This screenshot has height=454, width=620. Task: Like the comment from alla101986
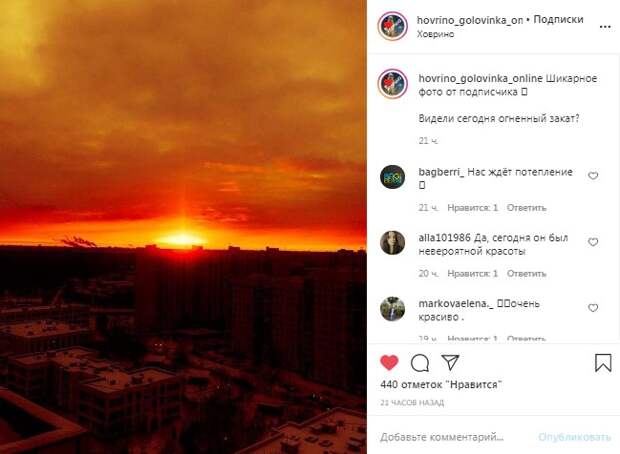[x=593, y=242]
